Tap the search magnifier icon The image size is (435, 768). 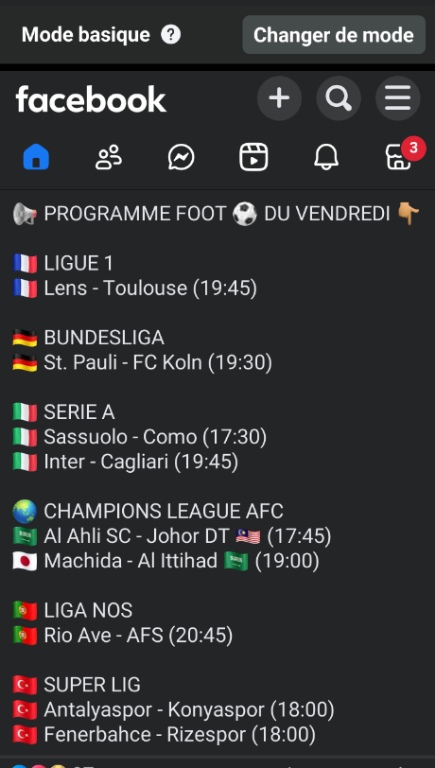pyautogui.click(x=338, y=98)
